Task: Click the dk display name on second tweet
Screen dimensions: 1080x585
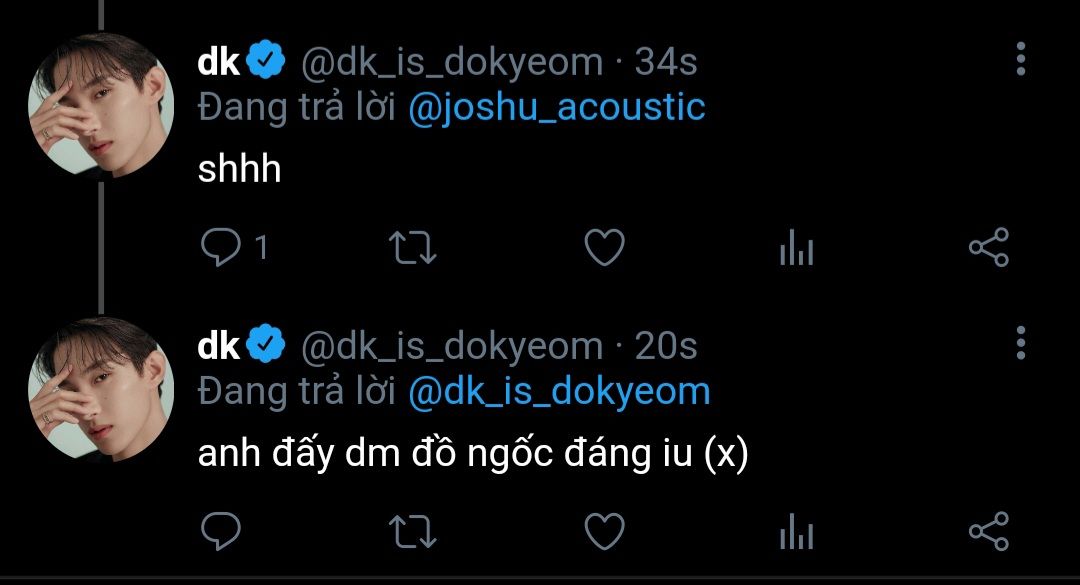Action: pos(219,346)
